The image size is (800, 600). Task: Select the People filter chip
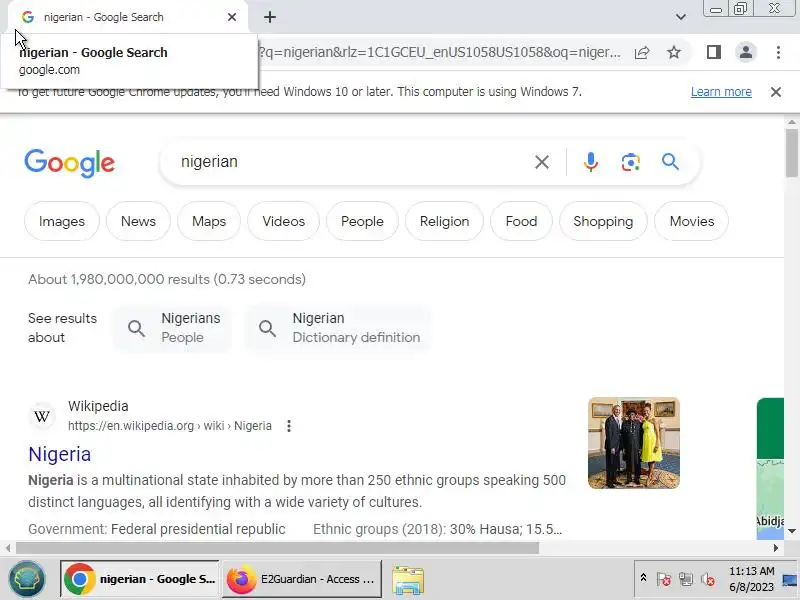point(362,221)
